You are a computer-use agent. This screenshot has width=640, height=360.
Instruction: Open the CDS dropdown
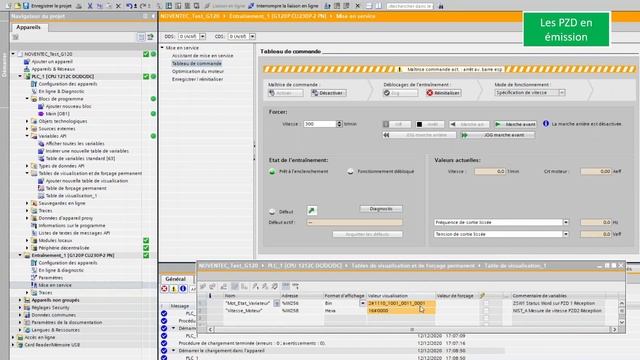pos(252,36)
